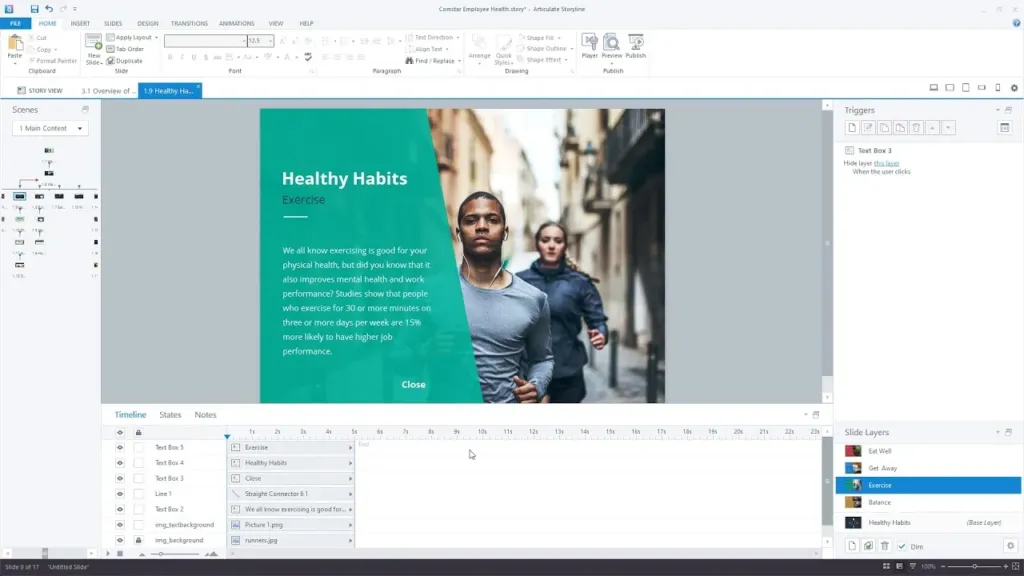Delete the selected slide layer
This screenshot has width=1024, height=576.
(885, 545)
